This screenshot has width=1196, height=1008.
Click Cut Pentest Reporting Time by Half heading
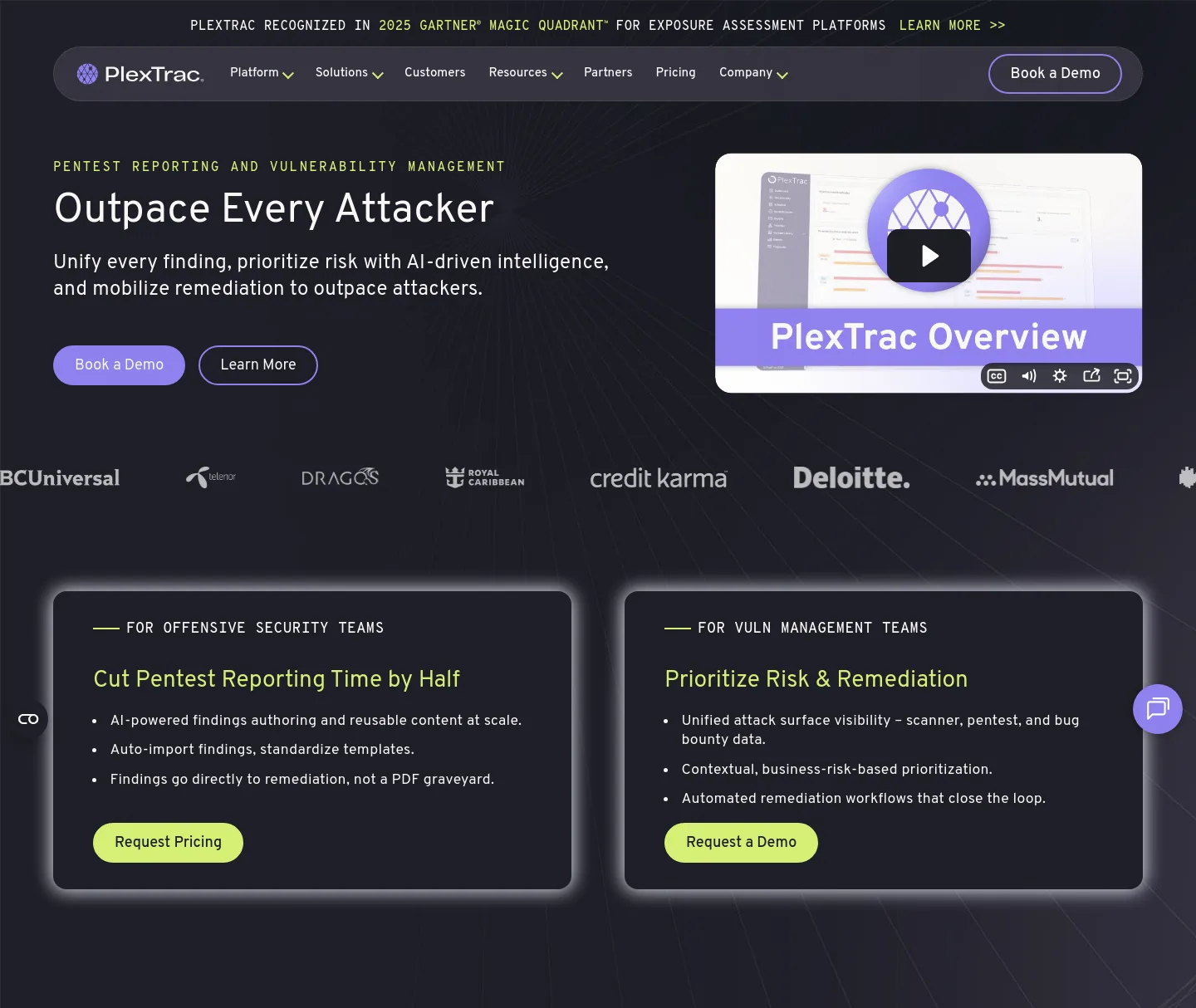[277, 679]
